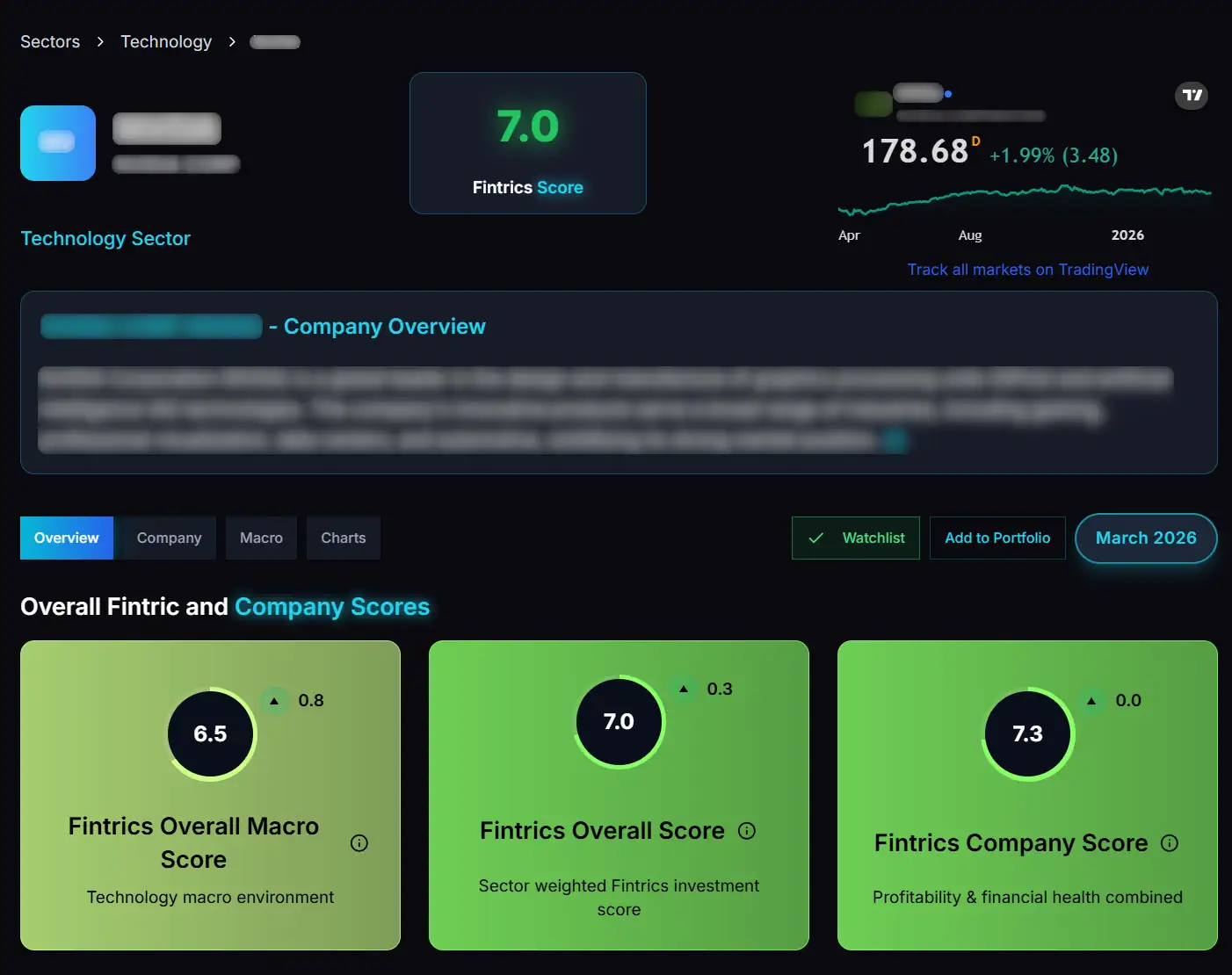Open the Sectors breadcrumb link

[50, 41]
